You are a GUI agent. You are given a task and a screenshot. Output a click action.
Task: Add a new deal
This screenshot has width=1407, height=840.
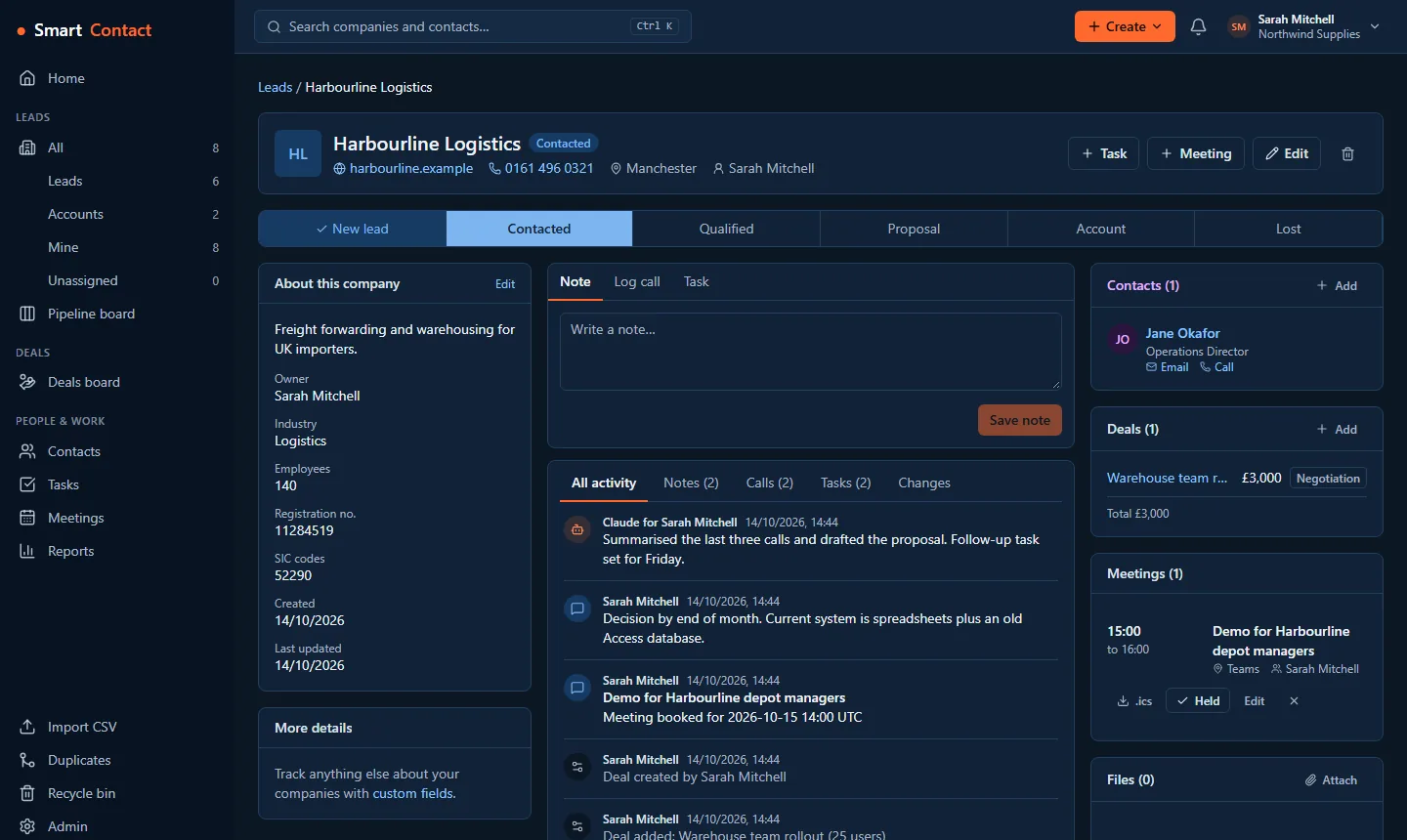coord(1337,429)
